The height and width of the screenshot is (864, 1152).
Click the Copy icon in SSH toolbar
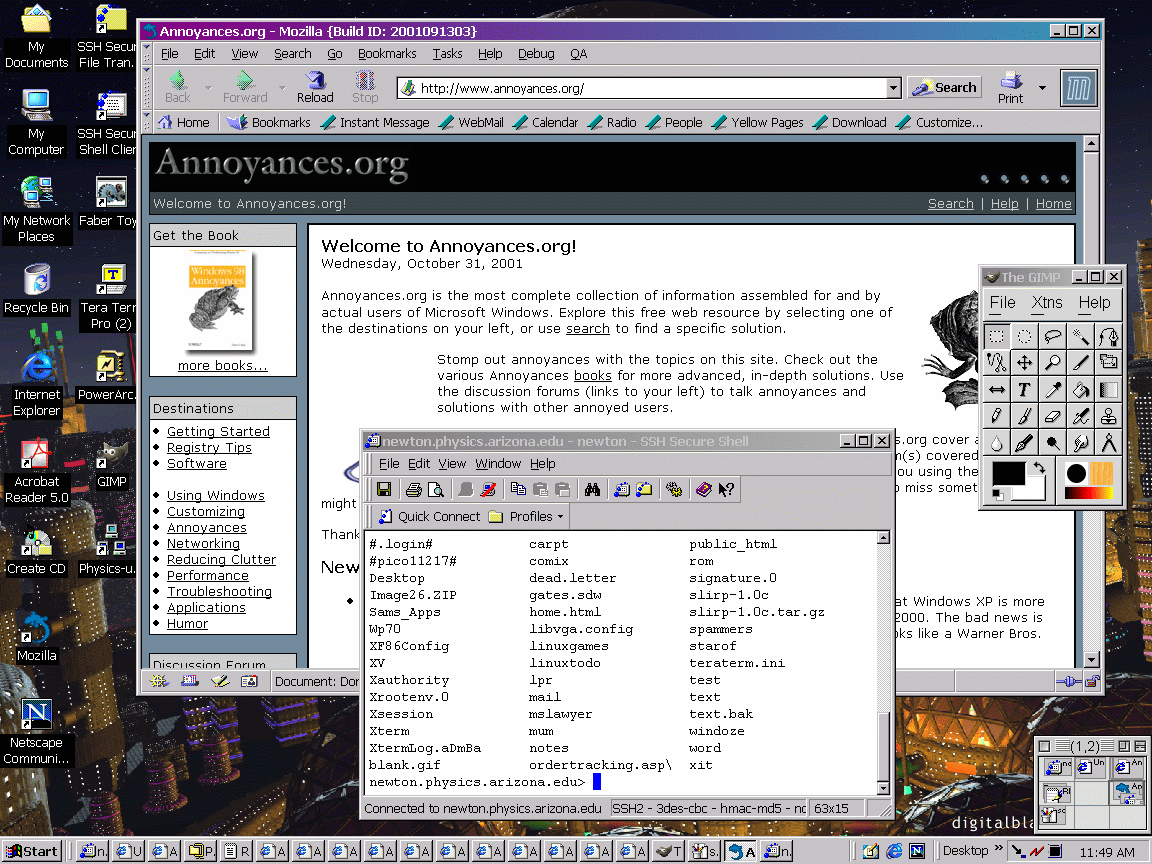(518, 489)
